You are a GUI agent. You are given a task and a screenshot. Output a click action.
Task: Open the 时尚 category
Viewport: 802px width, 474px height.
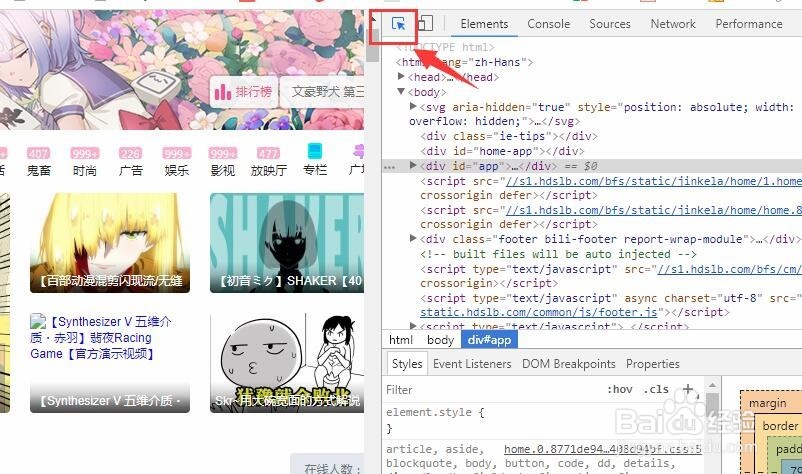coord(84,162)
